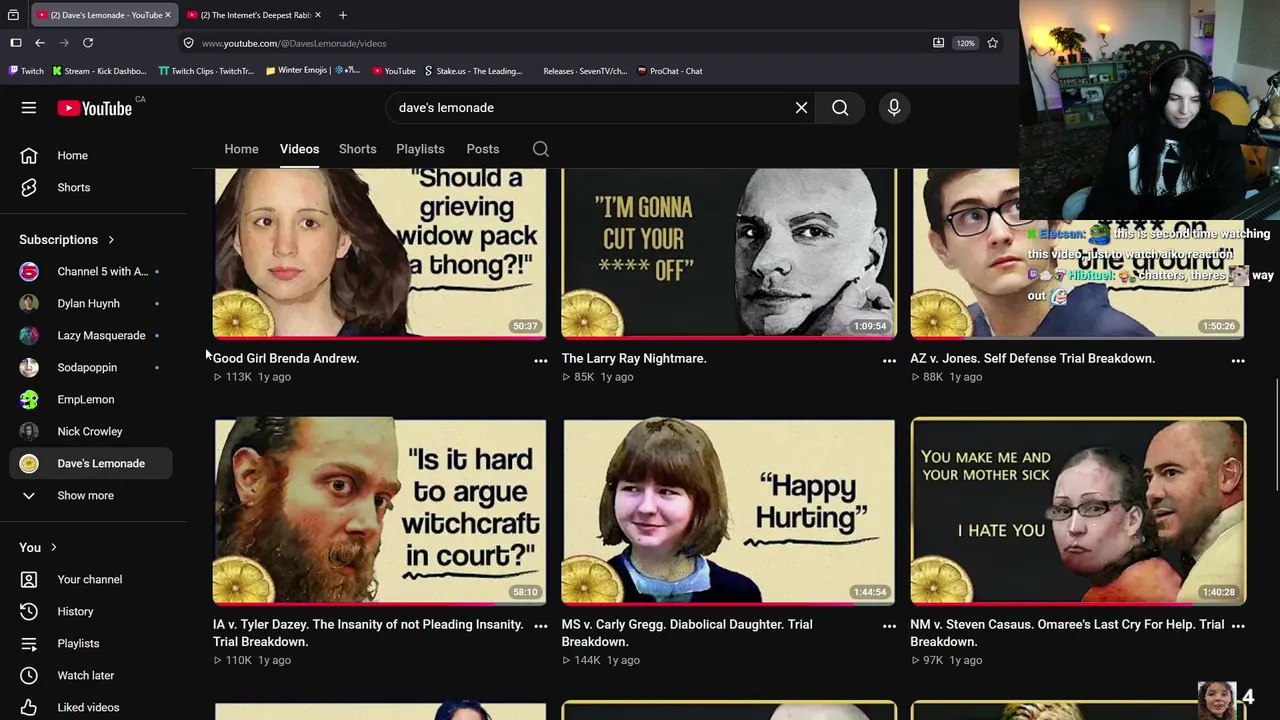
Task: Open more actions for IA v. Tyler Dazey
Action: (540, 626)
